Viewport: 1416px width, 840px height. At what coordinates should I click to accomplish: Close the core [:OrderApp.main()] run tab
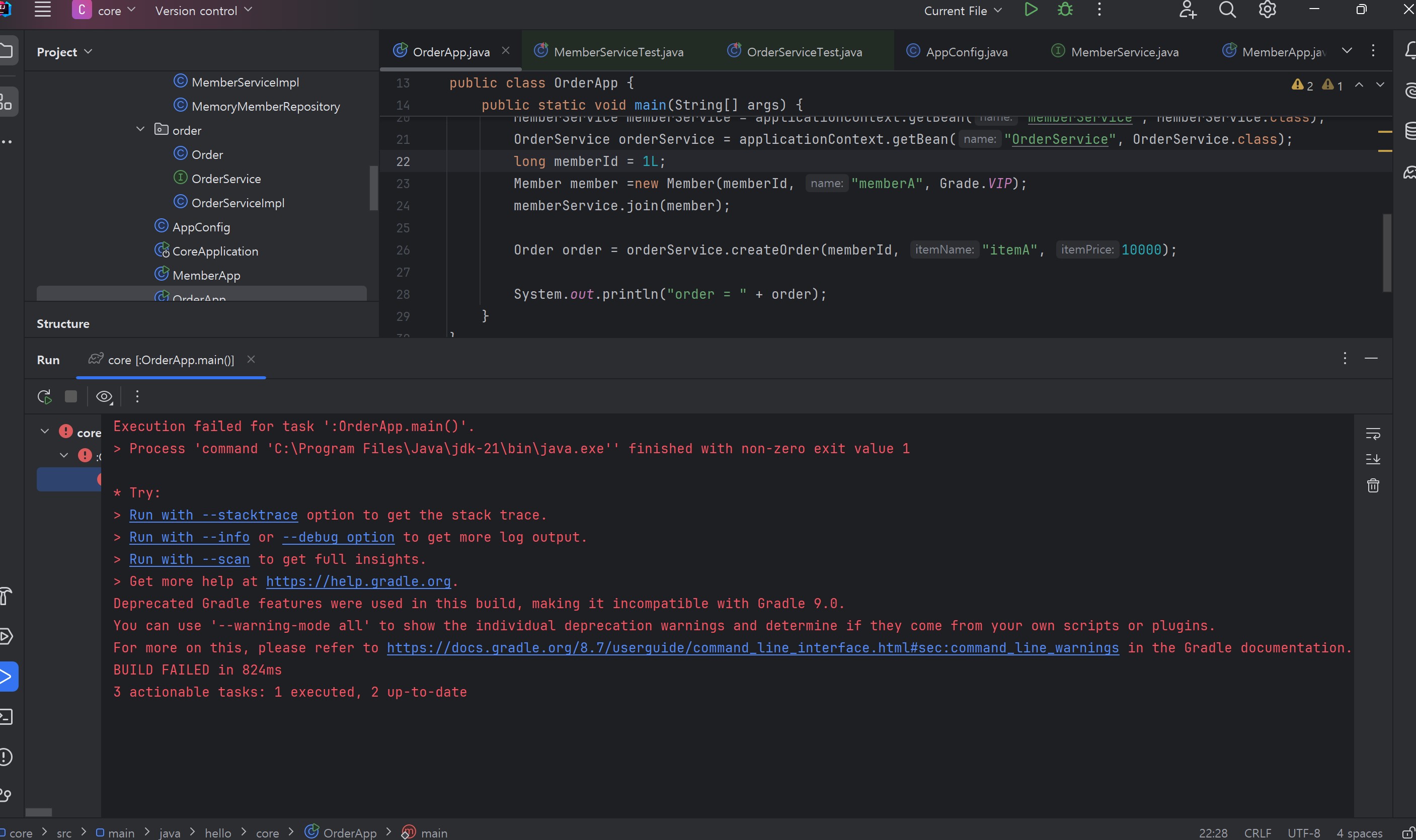click(252, 360)
